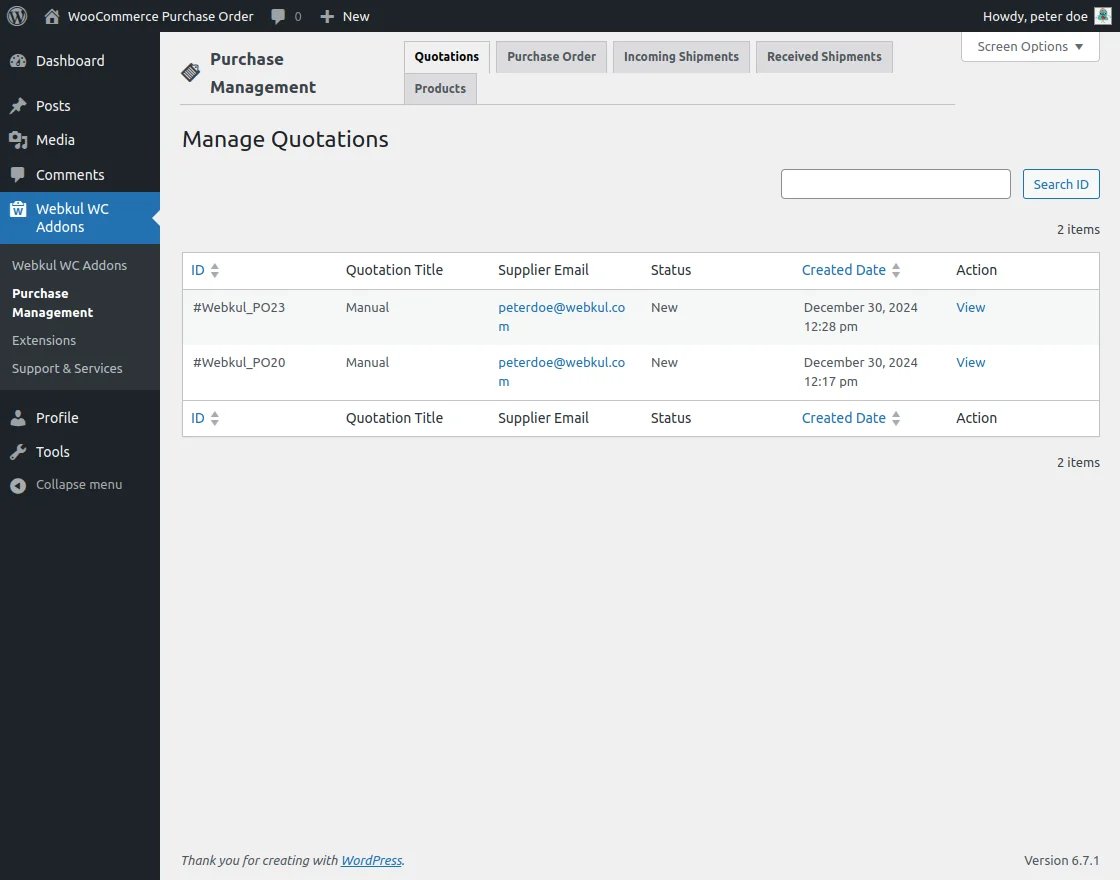
Task: Click the WordPress logo in the admin bar
Action: [15, 15]
